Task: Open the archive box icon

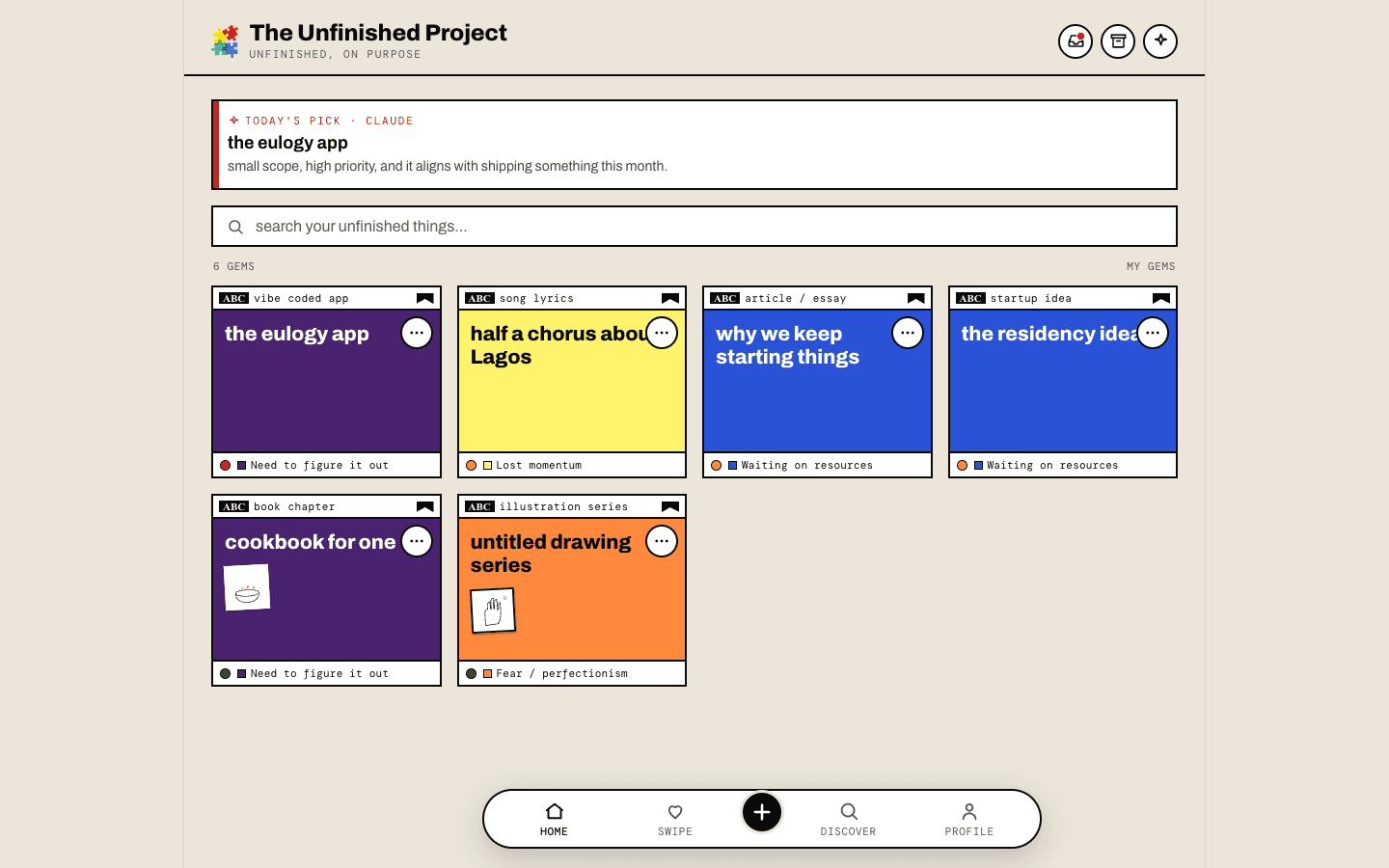Action: (1118, 41)
